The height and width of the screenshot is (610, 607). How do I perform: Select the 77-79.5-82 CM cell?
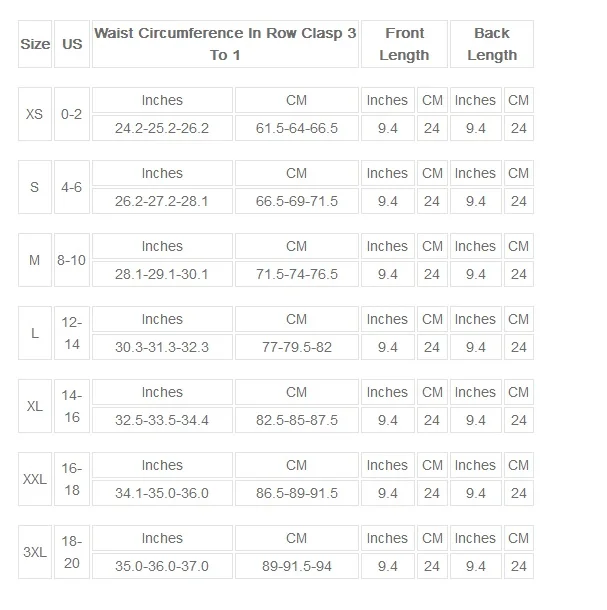[x=297, y=347]
